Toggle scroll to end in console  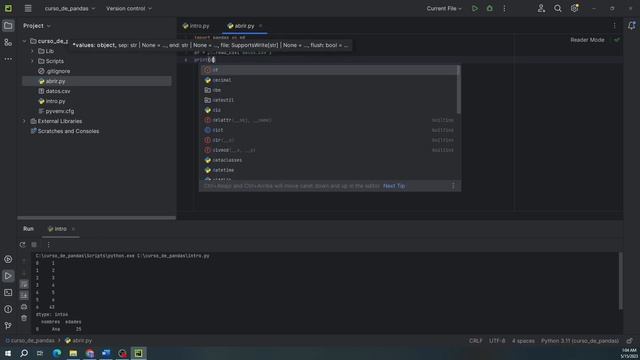[24, 295]
